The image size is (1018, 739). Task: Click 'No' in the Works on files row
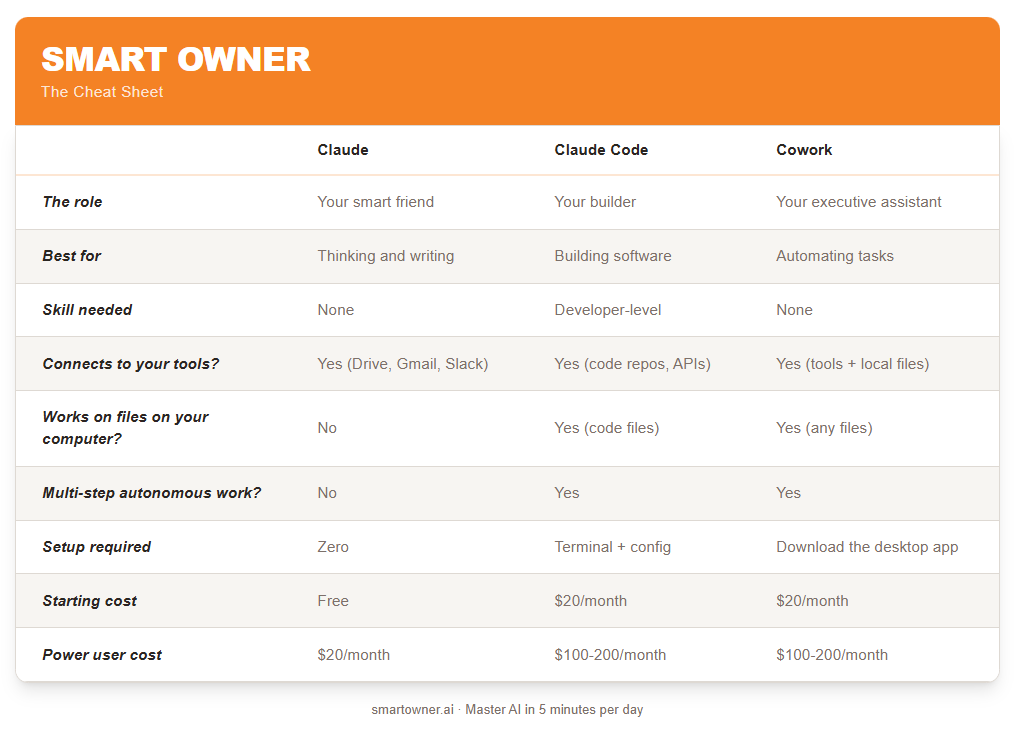[x=327, y=428]
